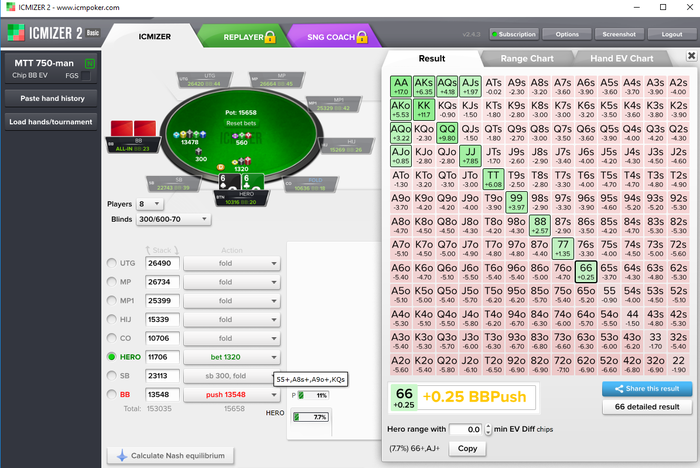Select the KK +11.7 hand cell

click(x=424, y=109)
